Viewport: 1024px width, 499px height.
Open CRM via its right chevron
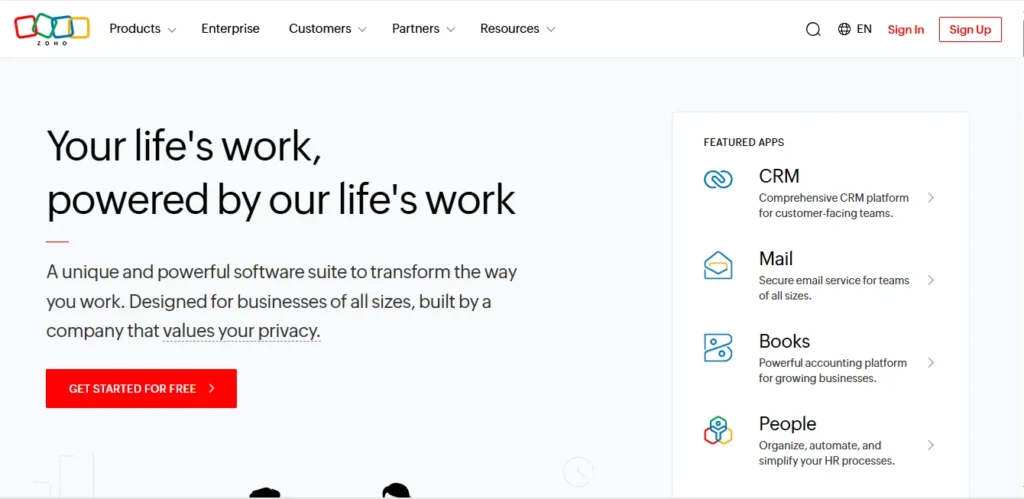coord(931,197)
